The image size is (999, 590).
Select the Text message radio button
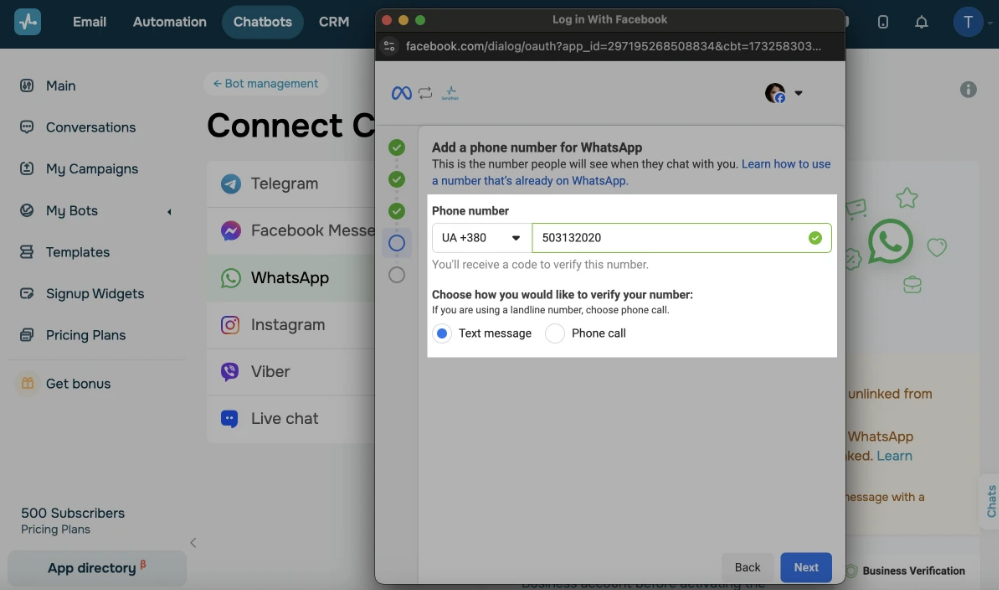click(x=442, y=333)
